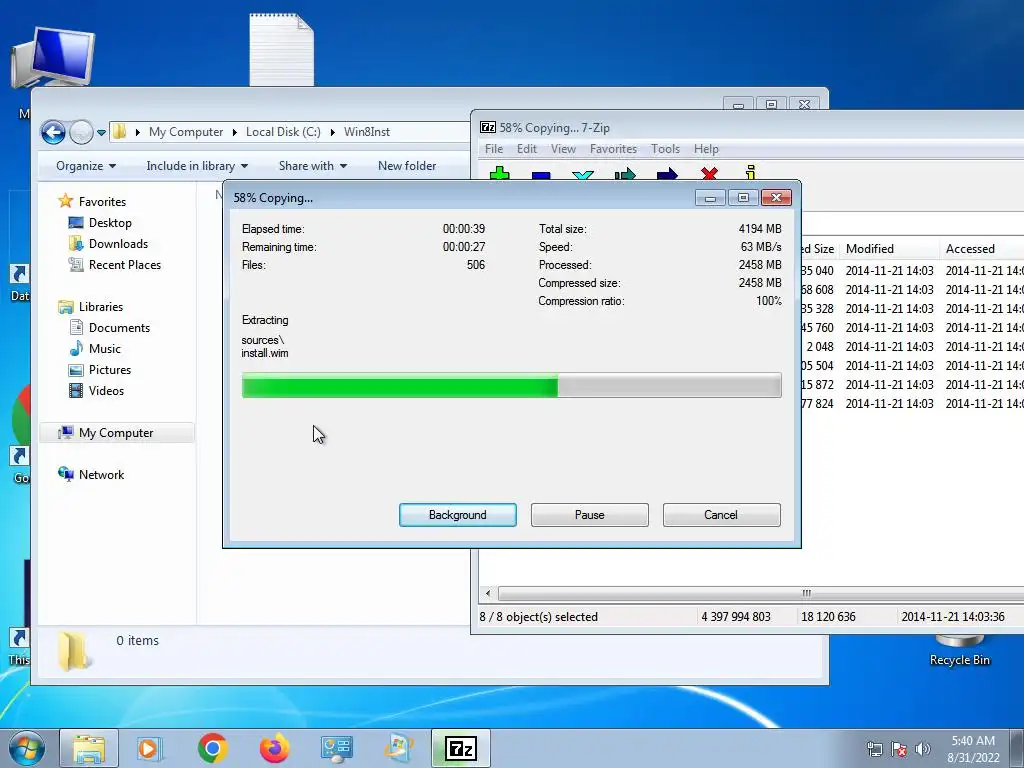Click the 7-Zip Info icon
1024x768 pixels.
point(750,172)
